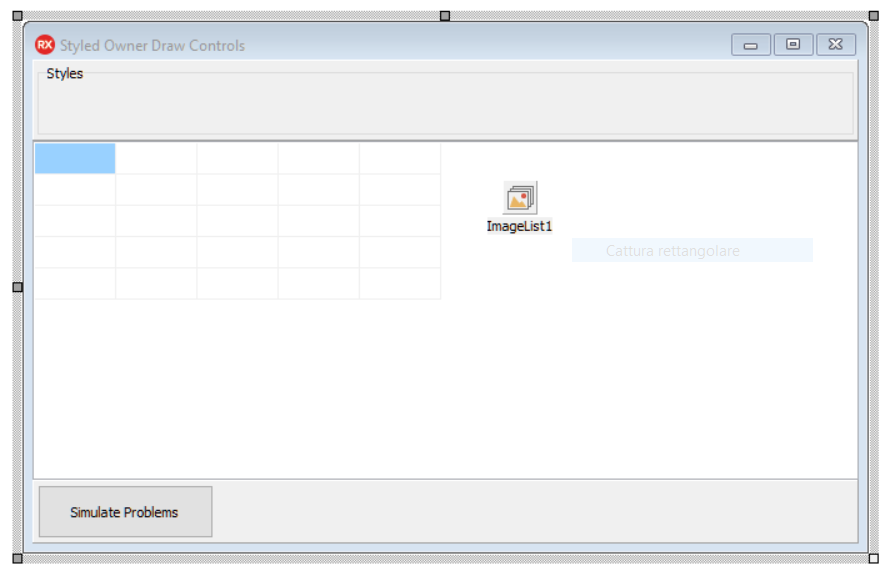Select the bottom-right cell of the grid
This screenshot has height=577, width=892.
point(399,283)
